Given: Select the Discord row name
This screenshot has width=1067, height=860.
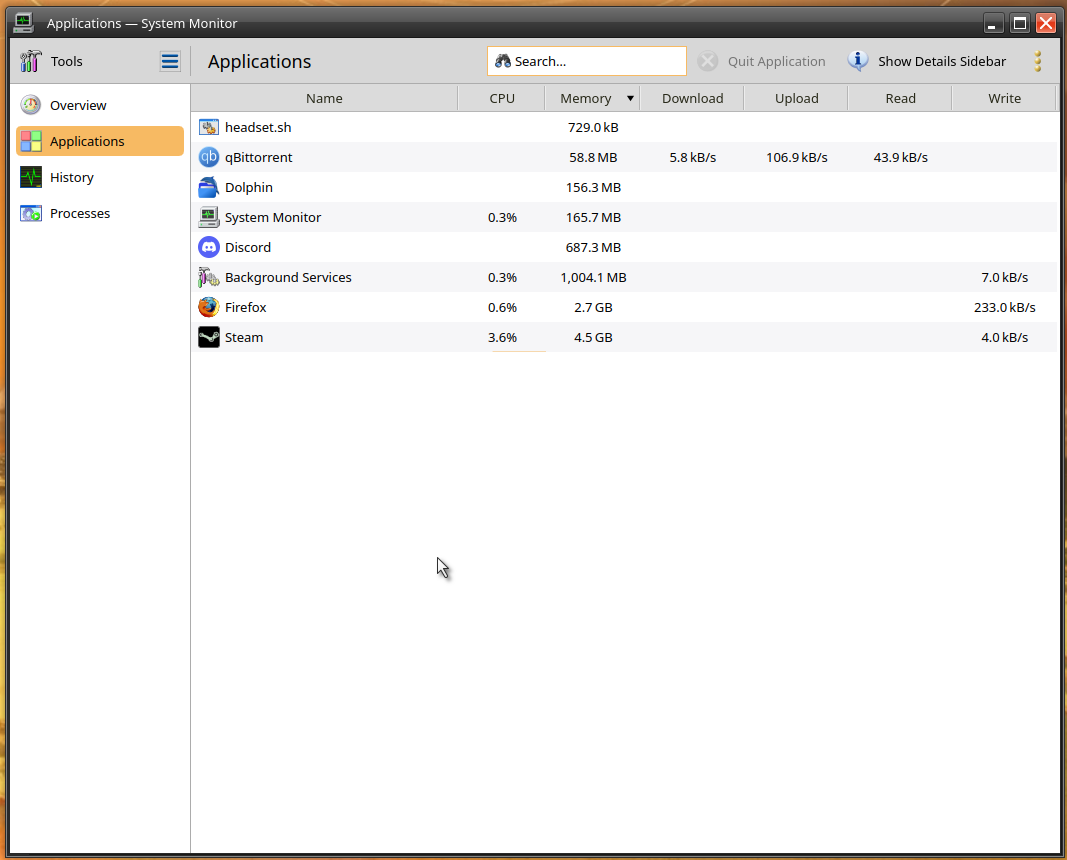Looking at the screenshot, I should coord(248,247).
